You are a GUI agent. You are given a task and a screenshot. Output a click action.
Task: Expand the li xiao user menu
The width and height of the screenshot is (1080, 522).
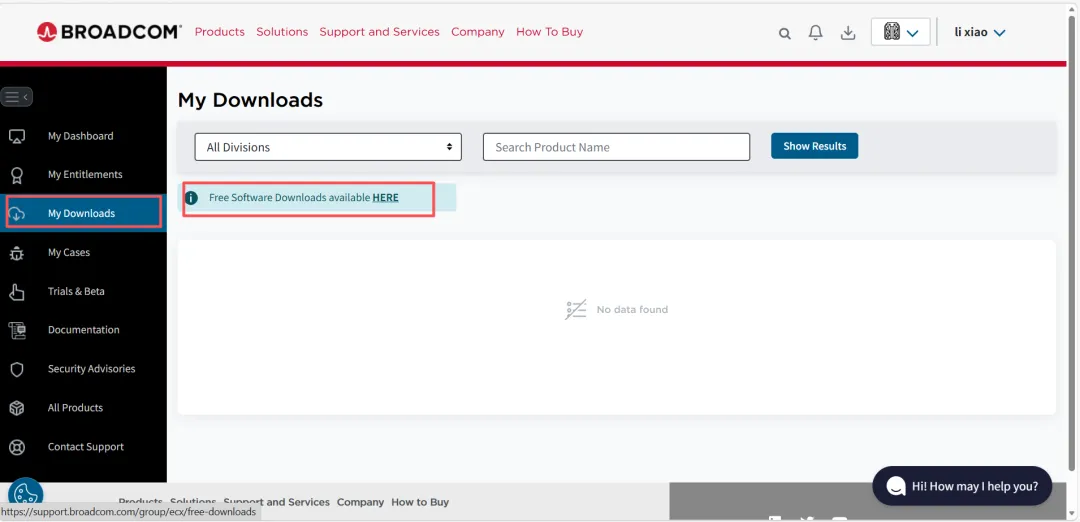980,32
